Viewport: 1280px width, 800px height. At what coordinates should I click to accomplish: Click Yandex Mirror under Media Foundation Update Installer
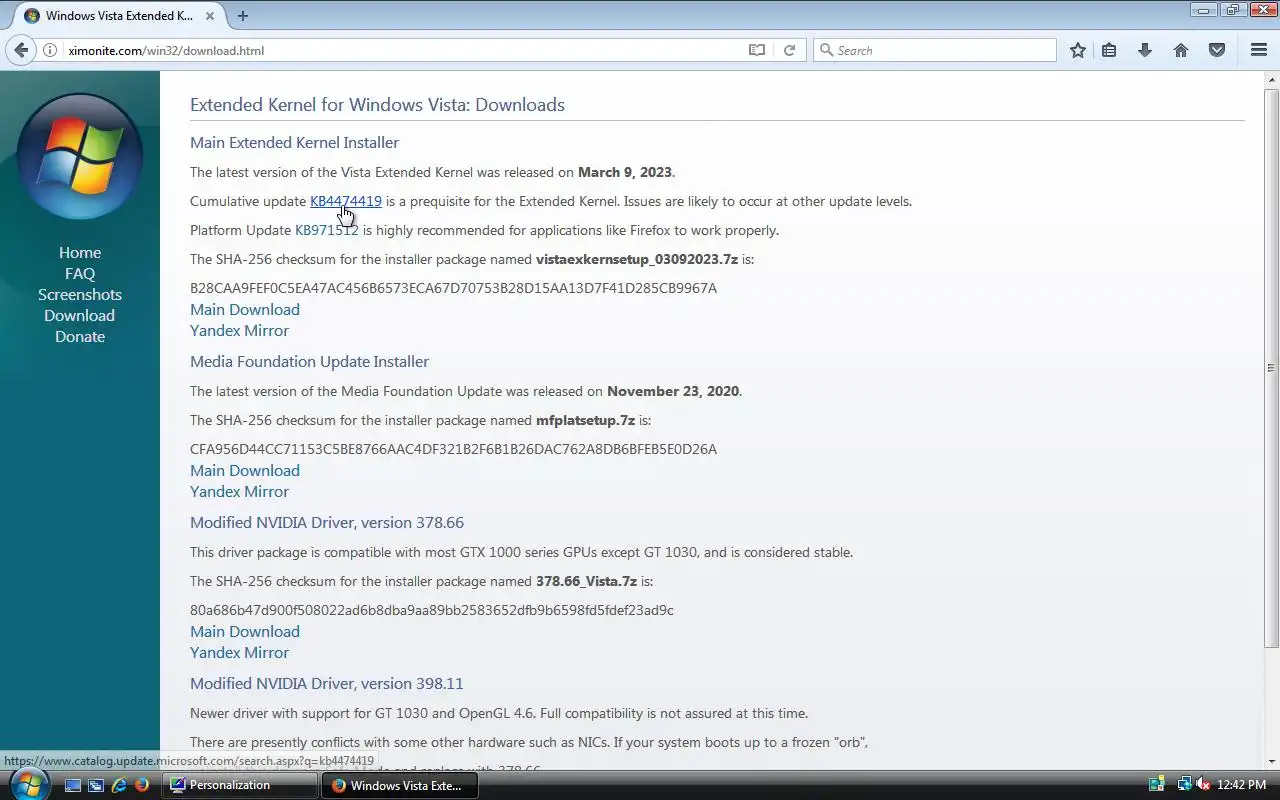coord(239,492)
